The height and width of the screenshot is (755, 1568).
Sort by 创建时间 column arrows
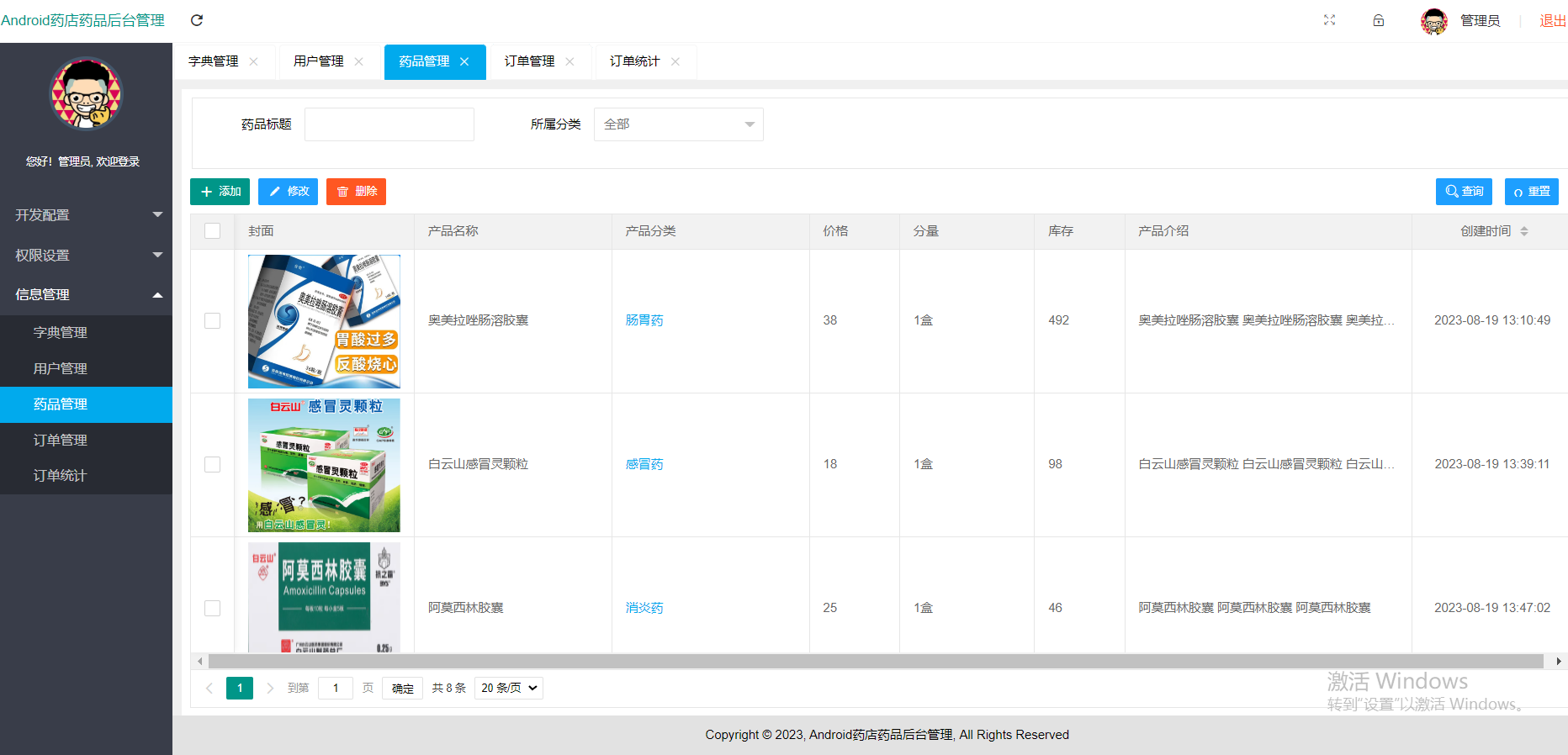[x=1523, y=231]
